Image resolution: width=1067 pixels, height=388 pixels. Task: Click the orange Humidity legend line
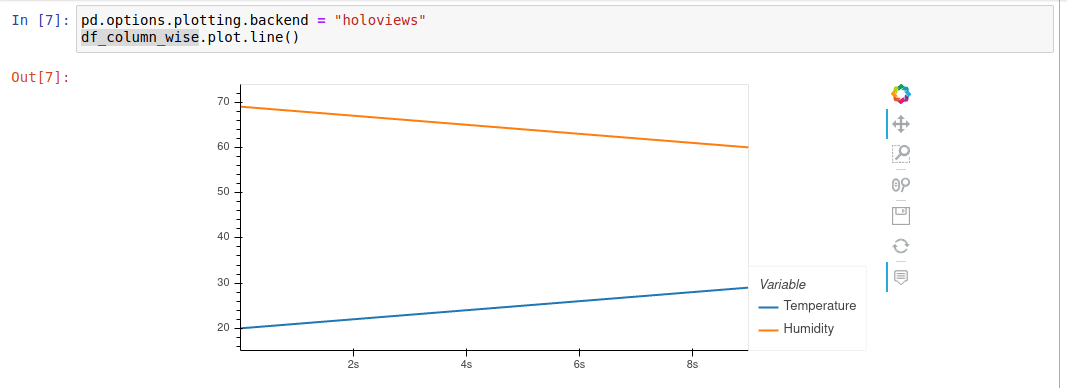coord(768,329)
